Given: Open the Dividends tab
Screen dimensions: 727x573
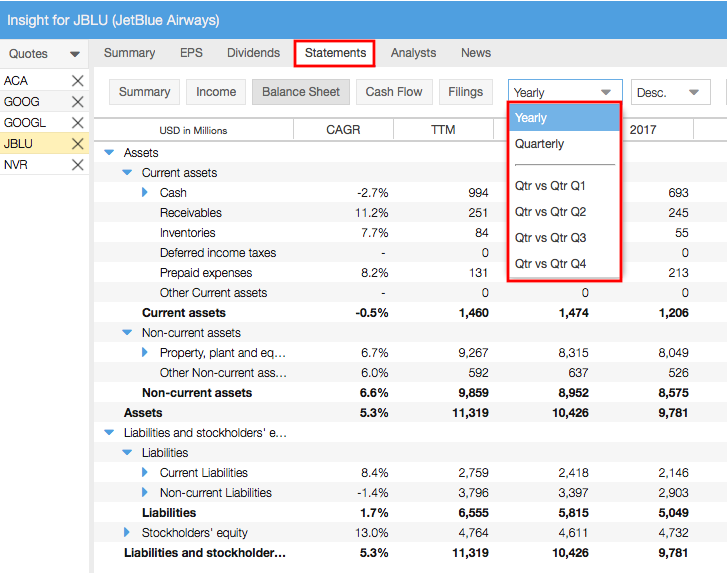Looking at the screenshot, I should click(253, 53).
